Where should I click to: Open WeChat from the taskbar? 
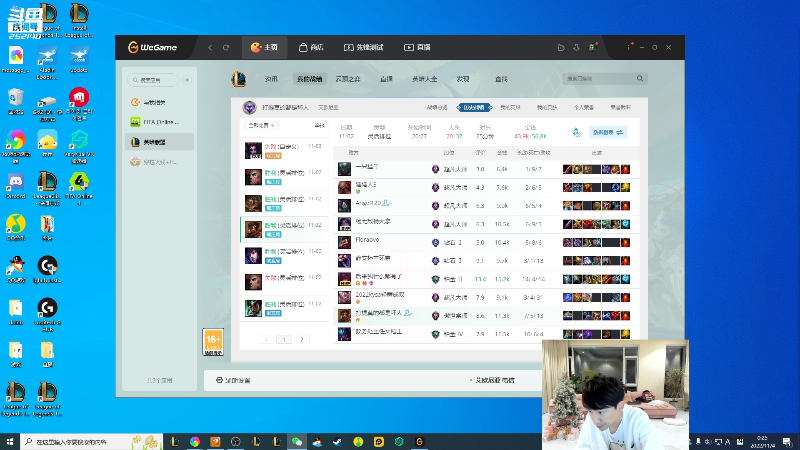(297, 442)
